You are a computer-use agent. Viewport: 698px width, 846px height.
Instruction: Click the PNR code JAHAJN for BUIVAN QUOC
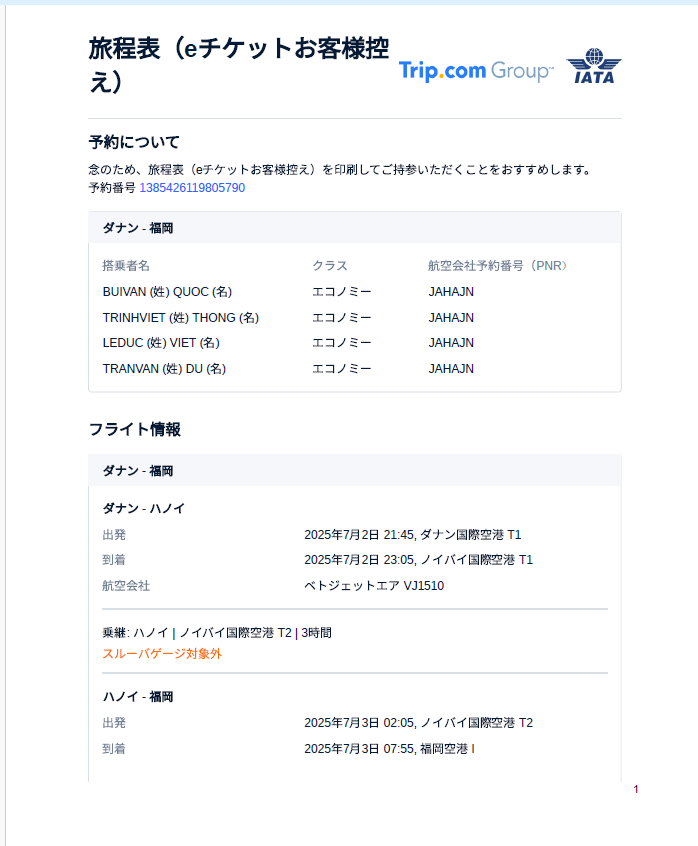coord(451,292)
